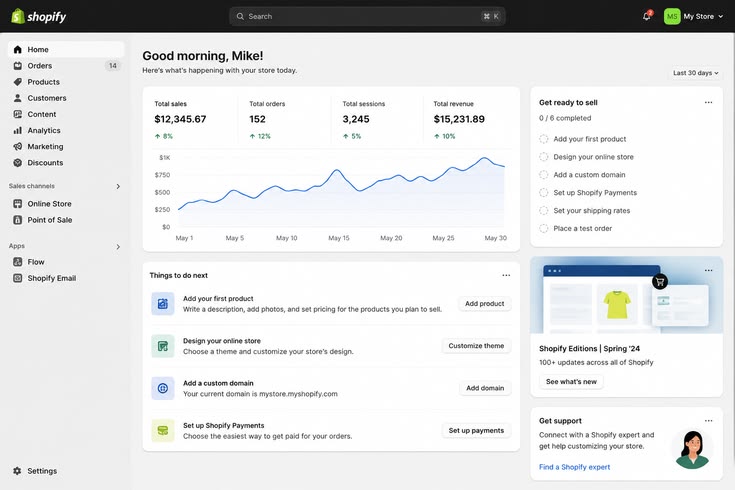This screenshot has height=490, width=735.
Task: Click the Shopify Email icon
Action: [x=18, y=278]
